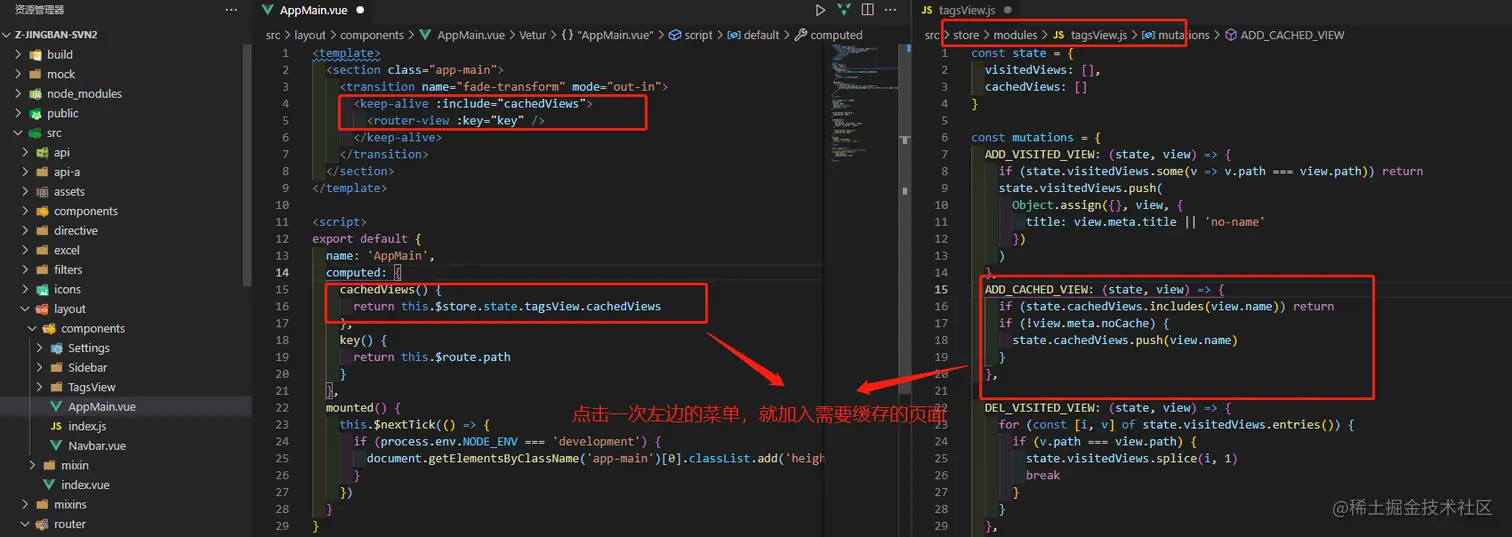Click the build folder icon

tap(37, 55)
